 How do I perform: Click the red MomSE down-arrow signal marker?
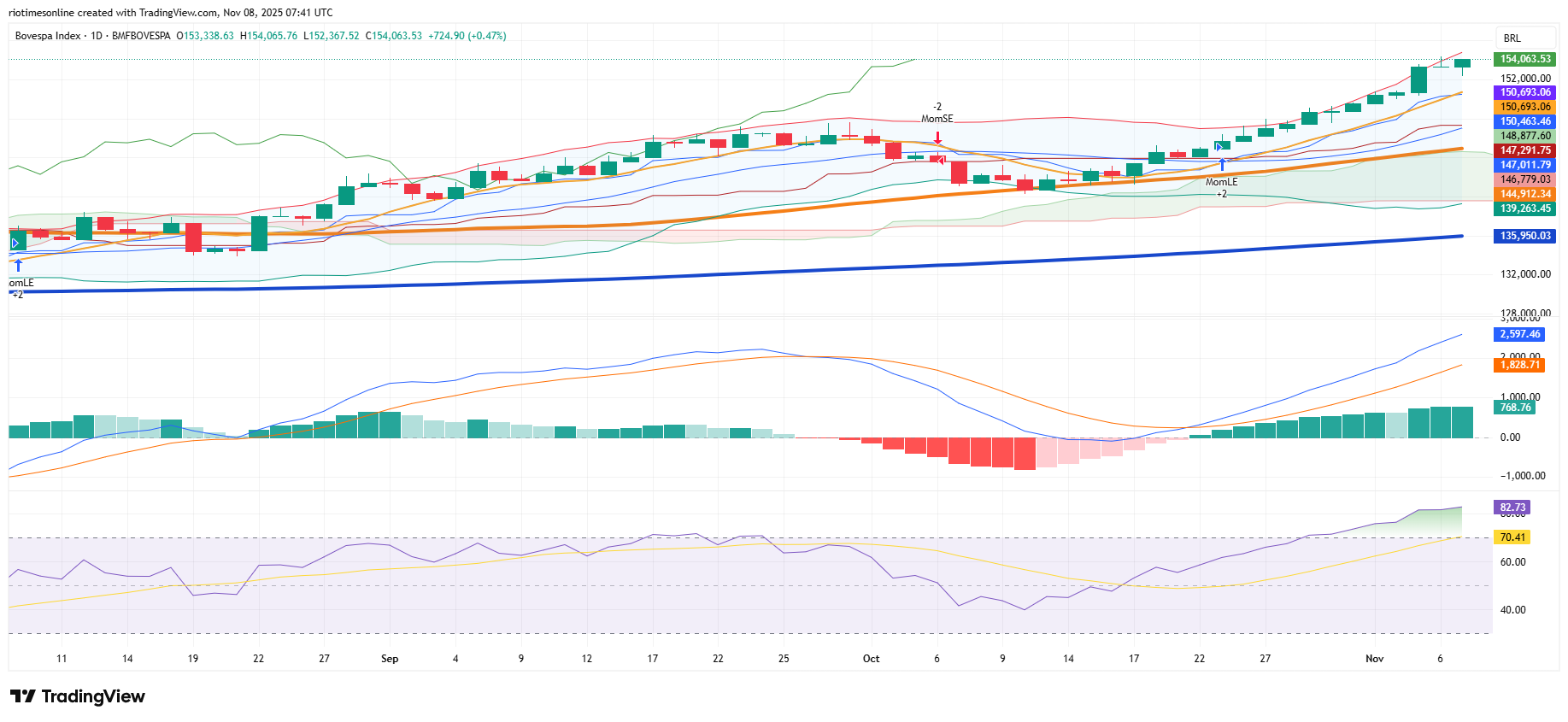tap(937, 137)
